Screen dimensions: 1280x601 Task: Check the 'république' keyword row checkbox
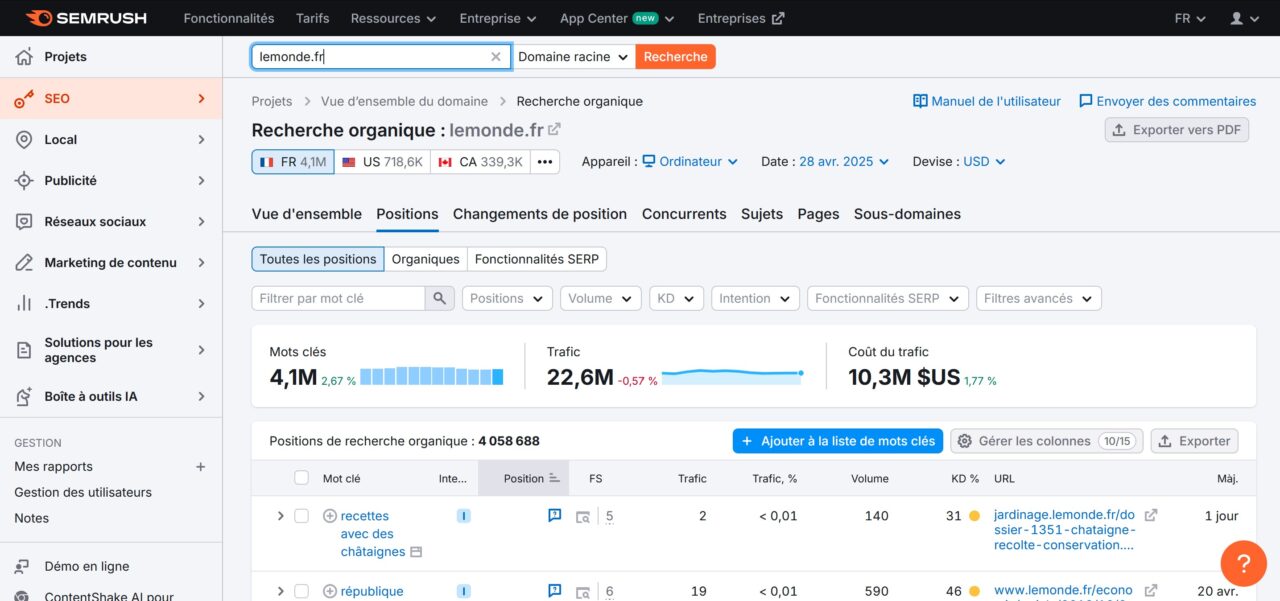(x=303, y=590)
